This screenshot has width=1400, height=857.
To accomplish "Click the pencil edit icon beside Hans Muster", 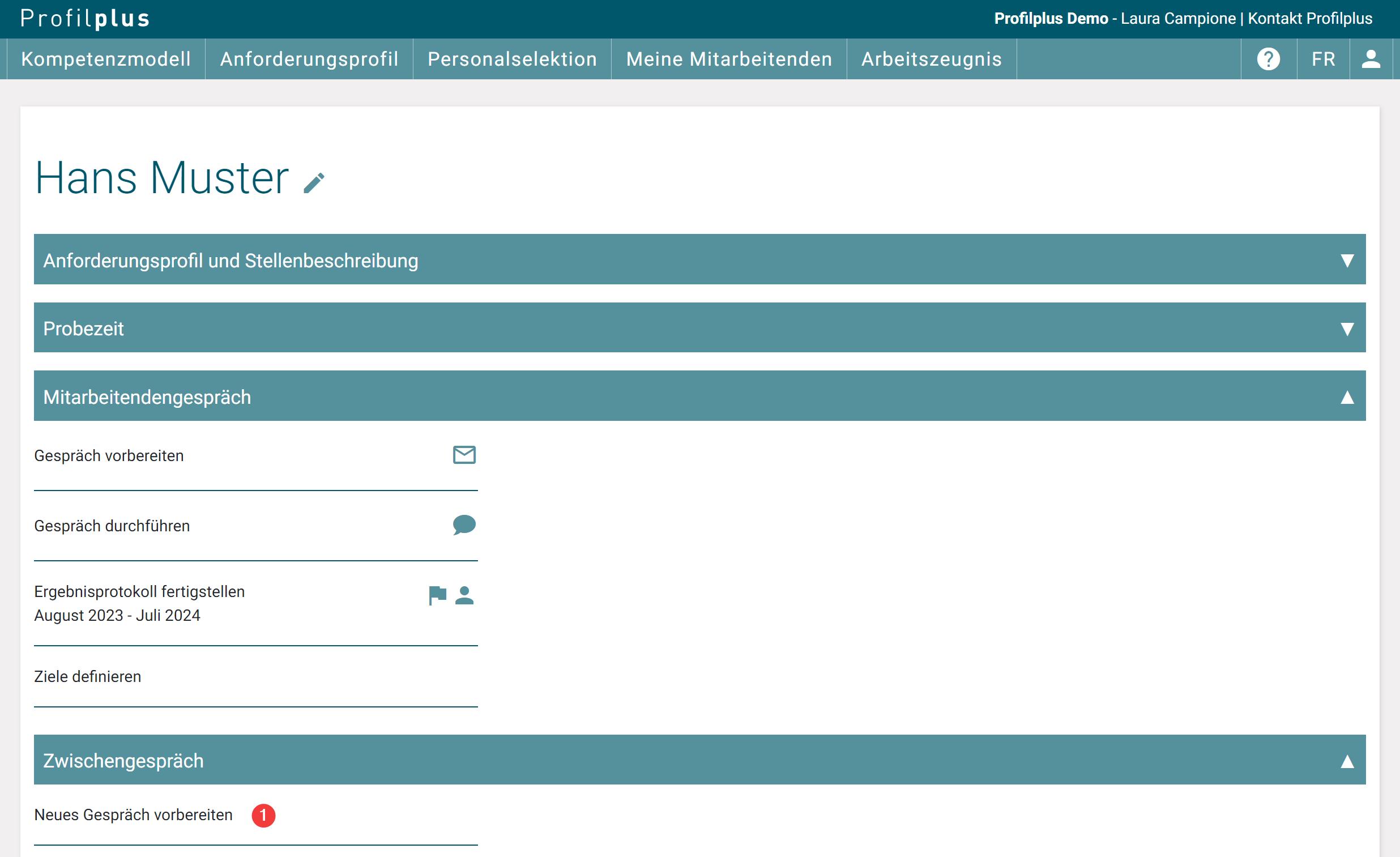I will (314, 183).
